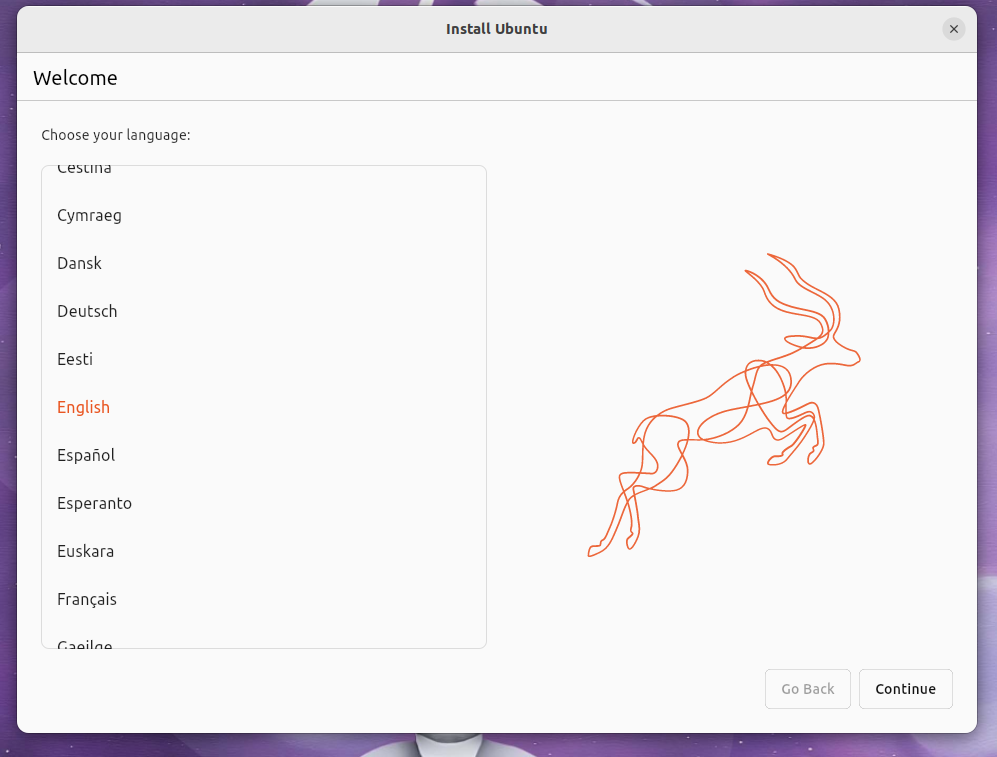Click the purple desktop background behind the installer

click(x=8, y=400)
